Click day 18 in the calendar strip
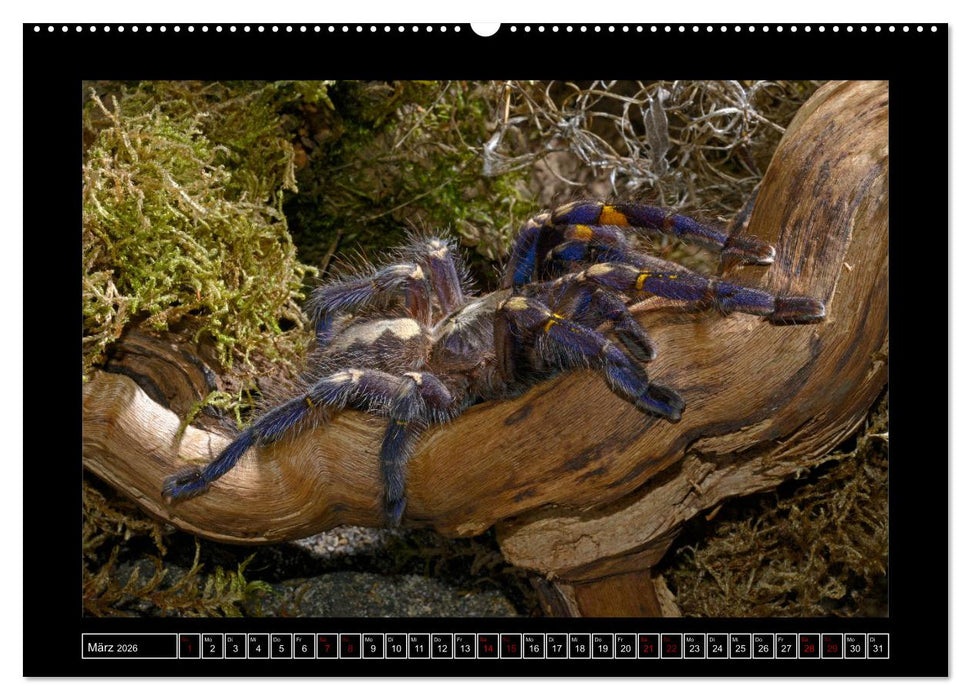 tap(580, 647)
